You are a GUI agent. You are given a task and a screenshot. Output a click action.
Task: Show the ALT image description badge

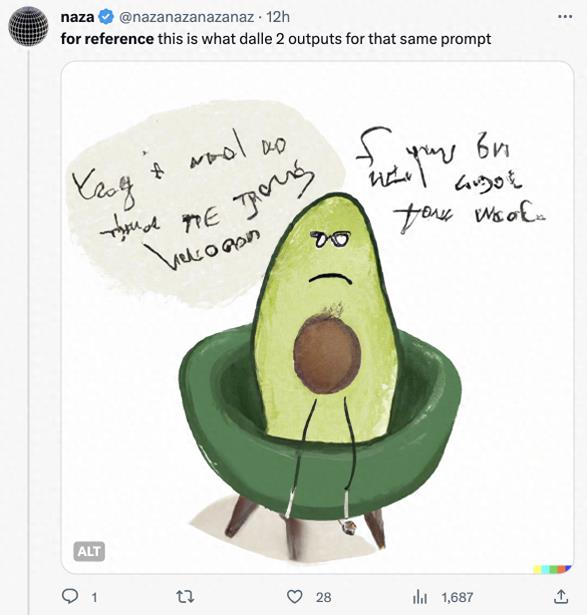[89, 551]
